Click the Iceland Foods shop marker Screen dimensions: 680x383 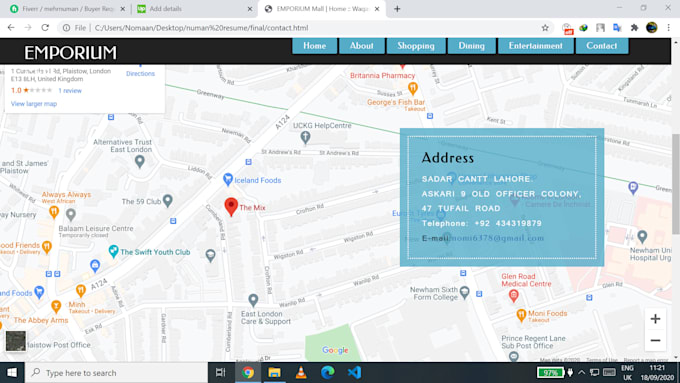pos(228,179)
